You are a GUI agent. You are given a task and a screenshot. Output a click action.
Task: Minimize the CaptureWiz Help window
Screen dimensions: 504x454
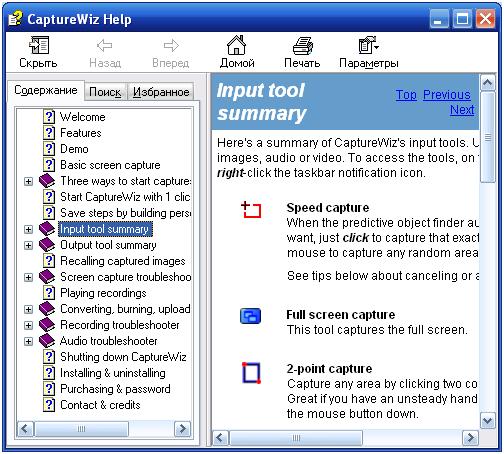[438, 19]
